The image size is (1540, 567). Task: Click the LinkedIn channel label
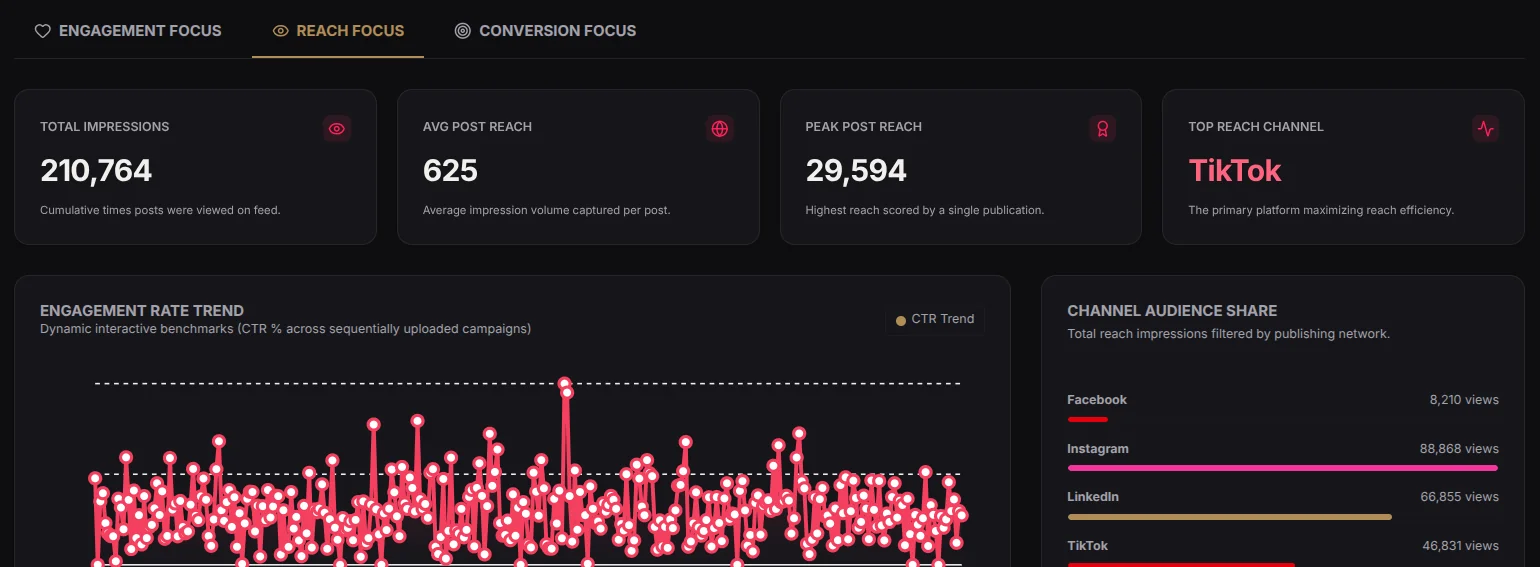click(1093, 497)
